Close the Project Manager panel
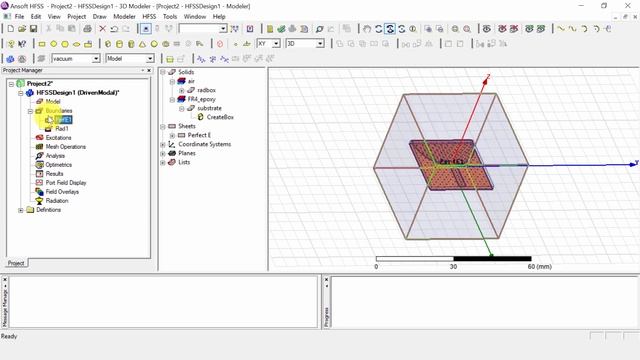 149,71
